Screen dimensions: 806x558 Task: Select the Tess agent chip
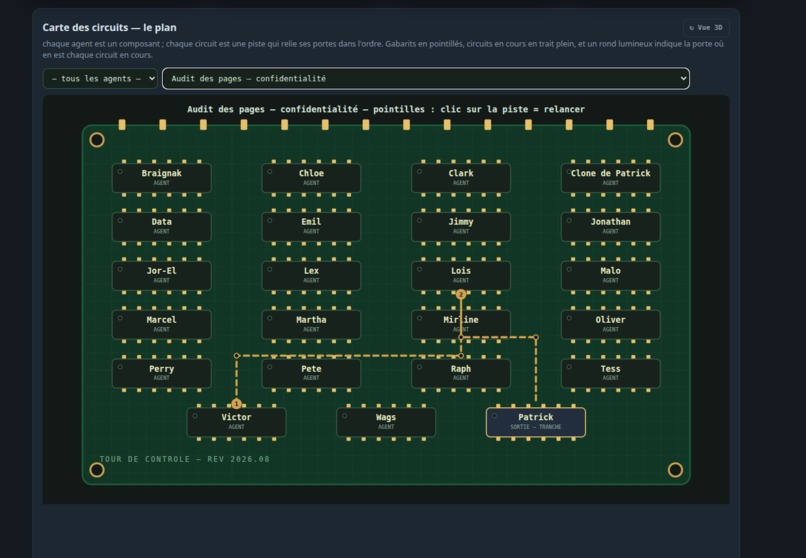tap(610, 373)
